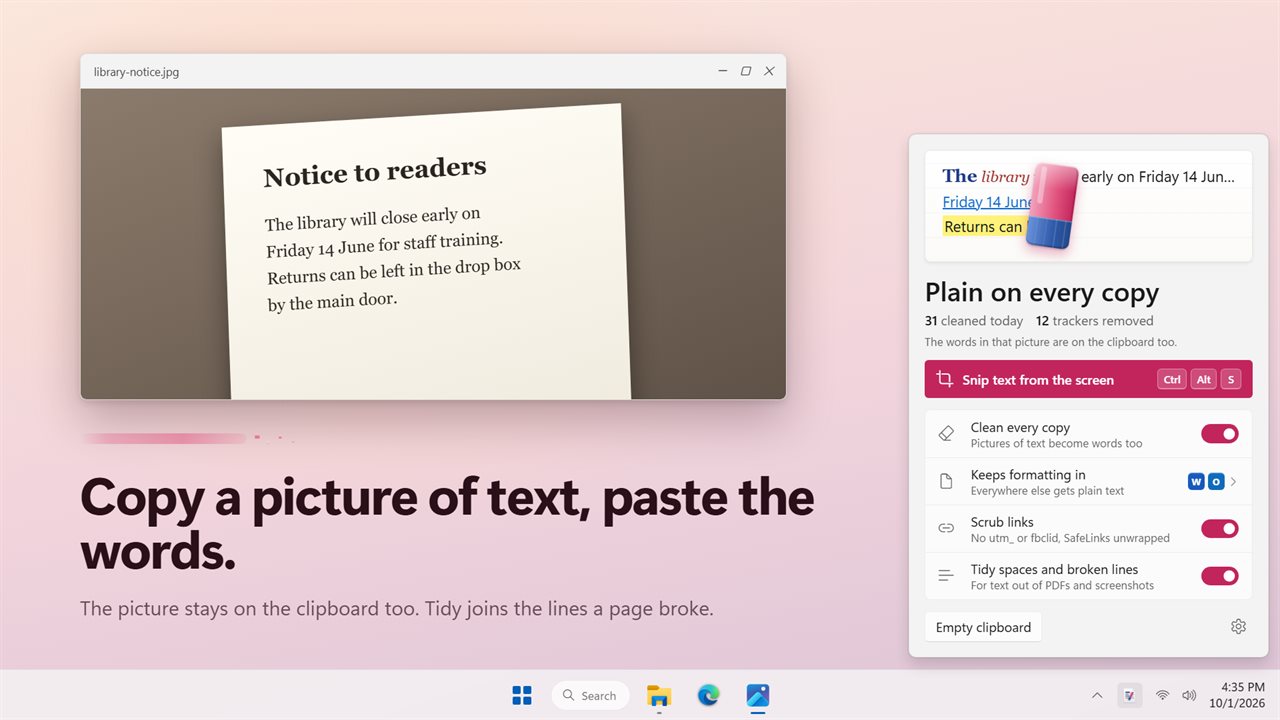Click the Empty clipboard button

[983, 627]
